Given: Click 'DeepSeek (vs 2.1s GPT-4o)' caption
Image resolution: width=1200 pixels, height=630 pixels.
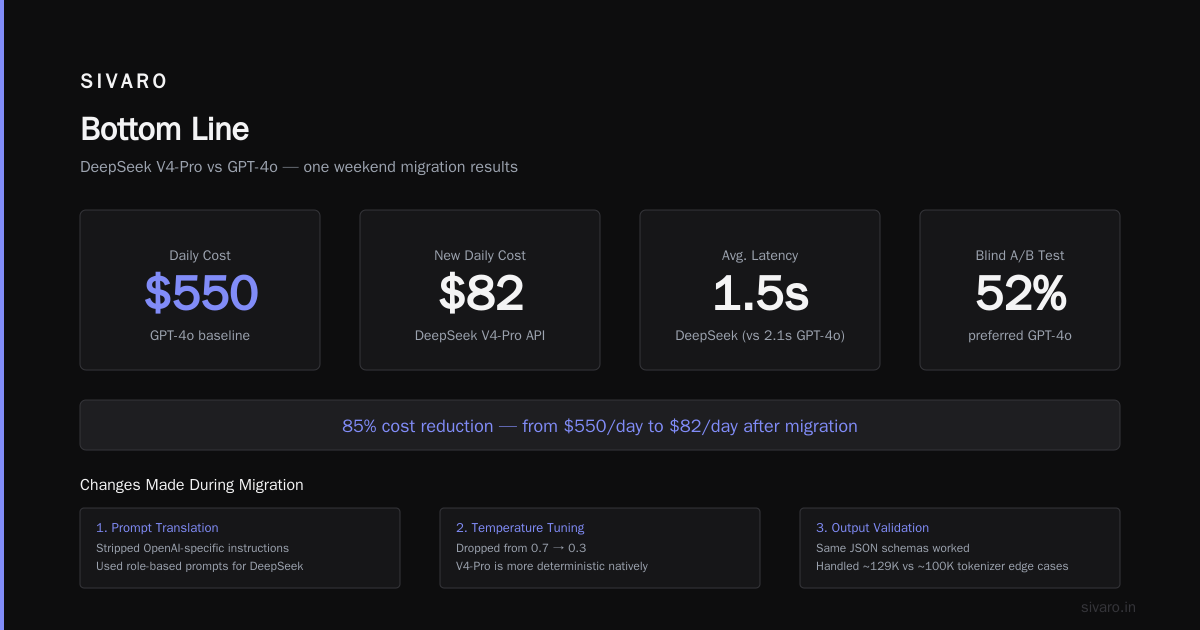Looking at the screenshot, I should click(x=760, y=335).
